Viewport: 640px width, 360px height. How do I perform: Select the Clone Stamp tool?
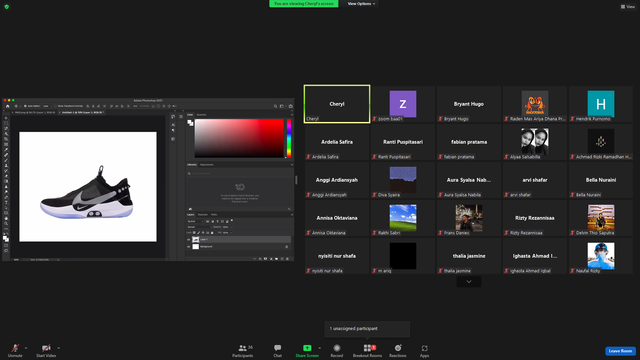click(6, 166)
